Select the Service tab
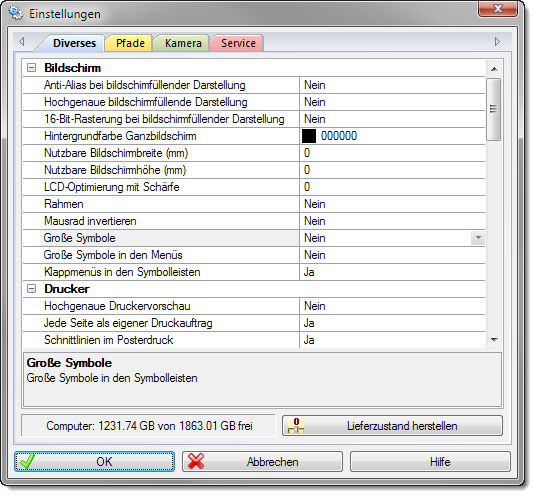Viewport: 535px width, 496px height. tap(237, 43)
